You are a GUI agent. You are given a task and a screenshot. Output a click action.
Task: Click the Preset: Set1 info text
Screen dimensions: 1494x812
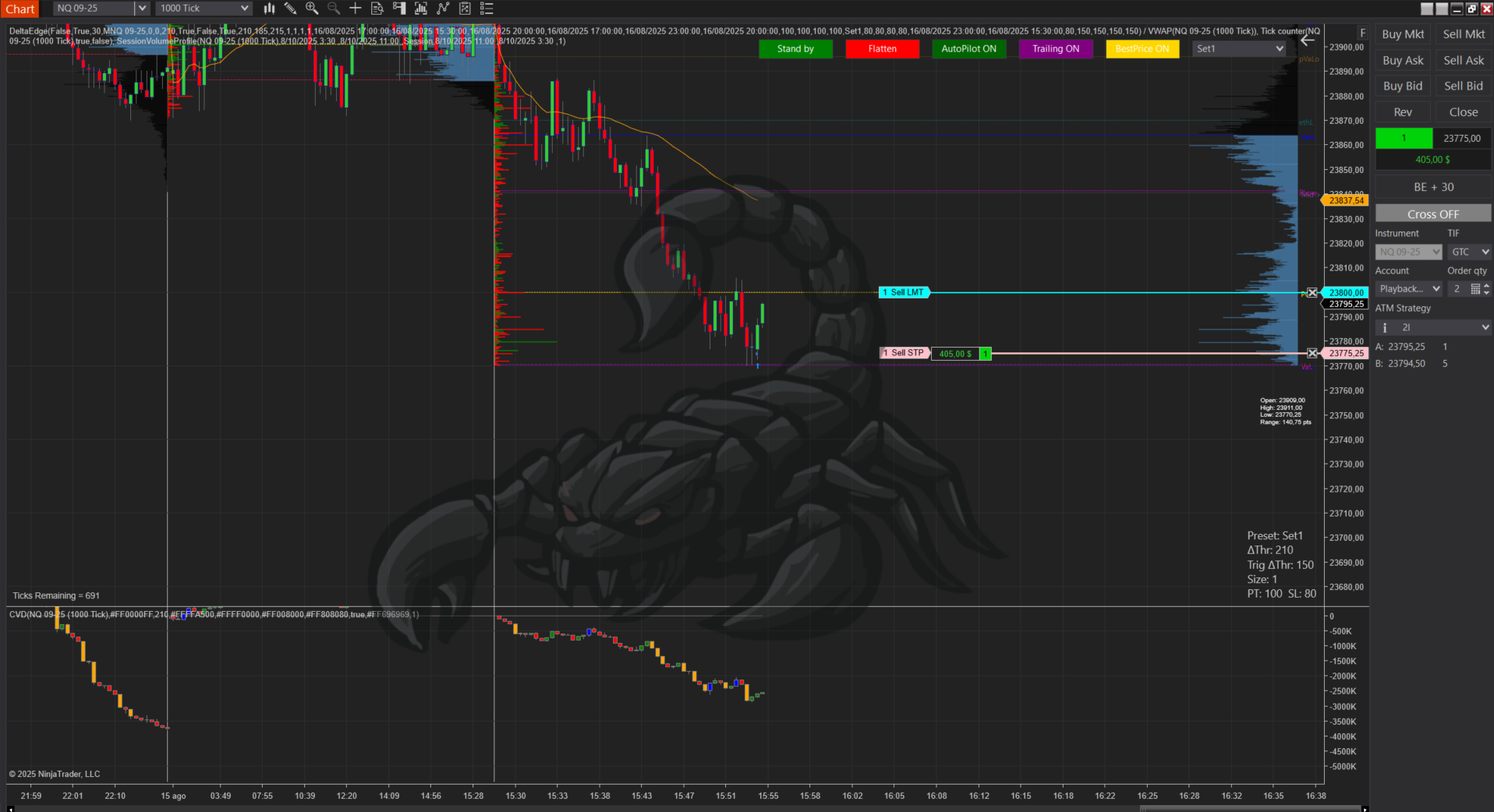(1275, 535)
